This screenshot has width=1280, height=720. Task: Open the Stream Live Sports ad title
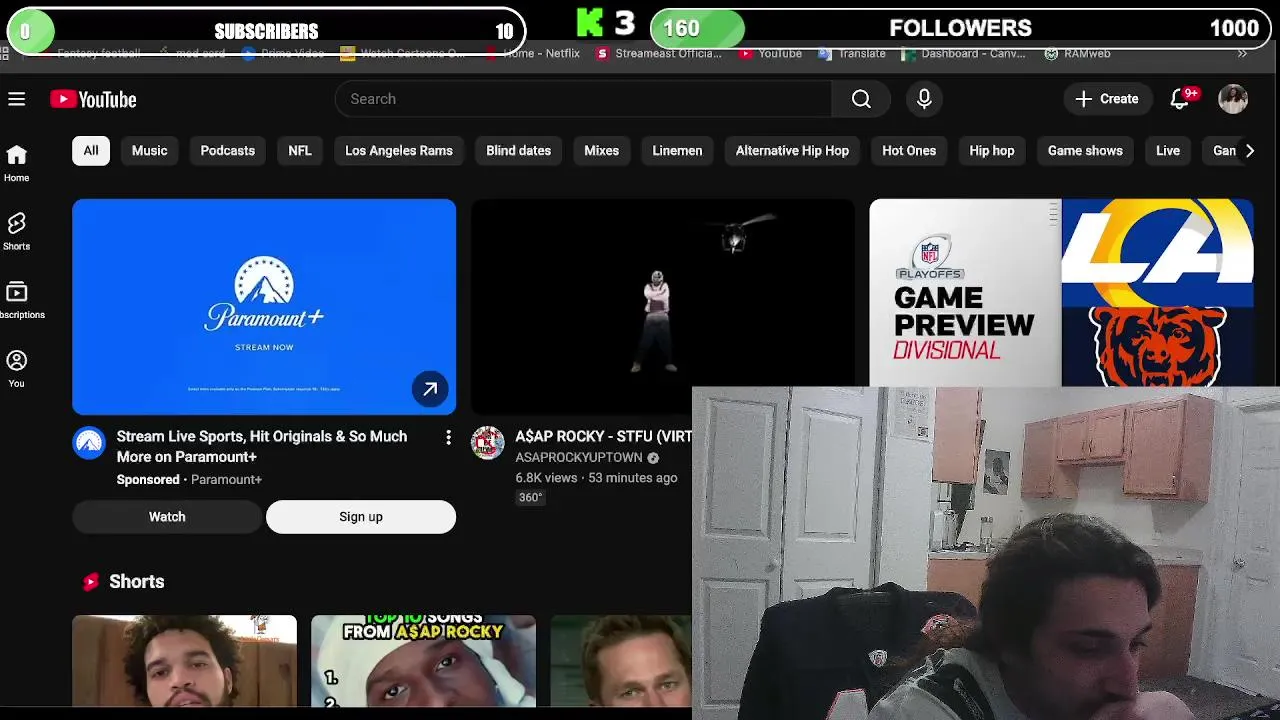coord(262,447)
